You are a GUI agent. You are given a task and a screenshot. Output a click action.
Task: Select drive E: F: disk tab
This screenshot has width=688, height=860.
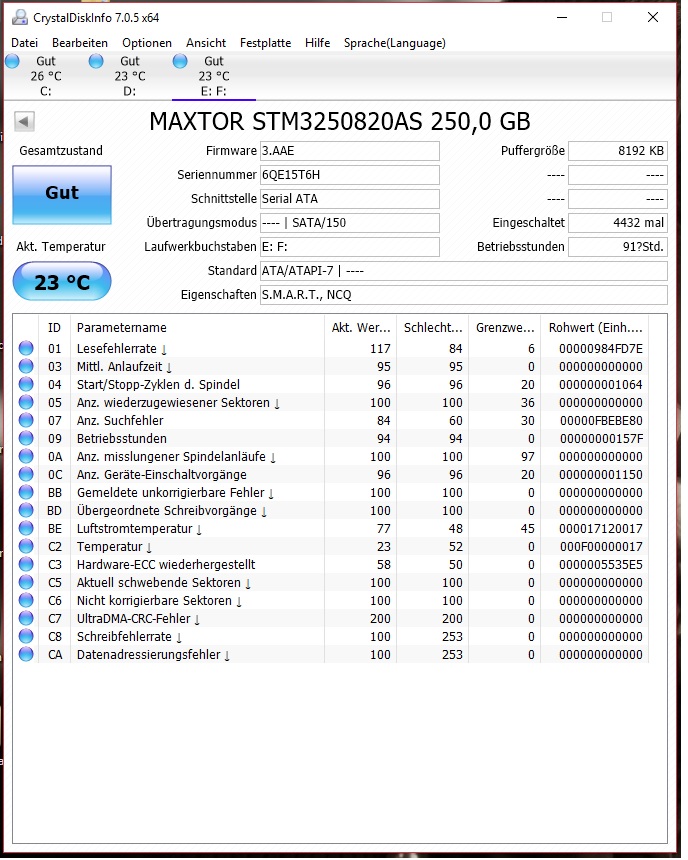point(213,76)
